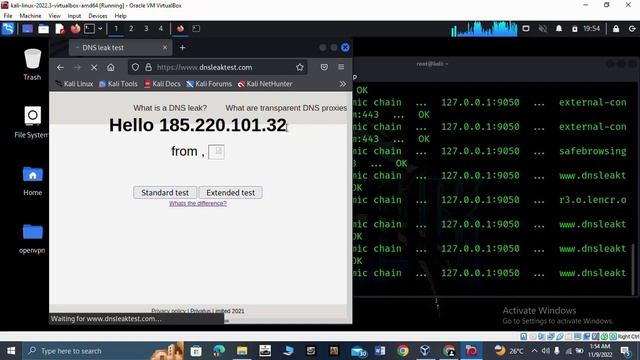The image size is (640, 360).
Task: Go back in Firefox
Action: 60,67
